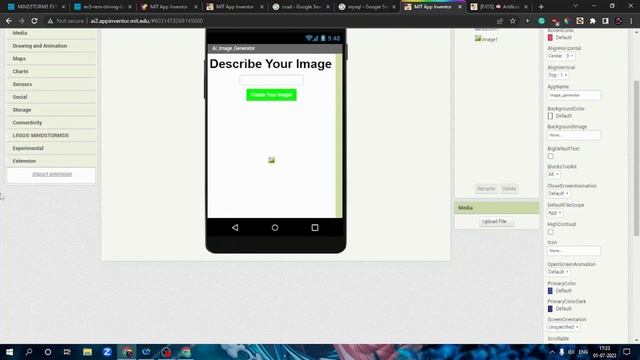Click the green Create Your Image button

coord(271,95)
